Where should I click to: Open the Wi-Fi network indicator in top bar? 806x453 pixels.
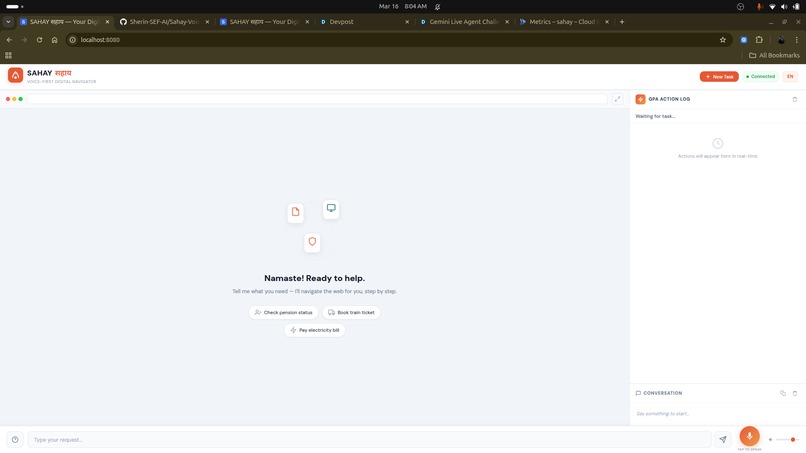[772, 7]
